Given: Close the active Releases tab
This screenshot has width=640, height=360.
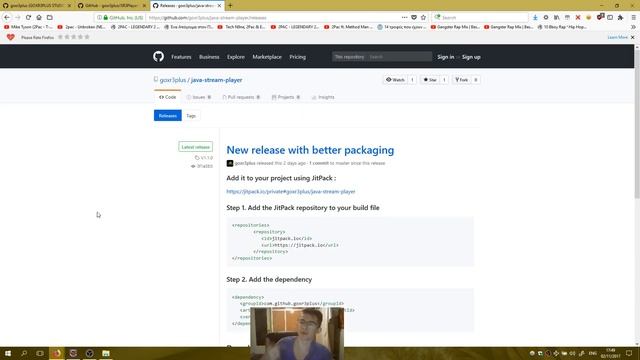Looking at the screenshot, I should point(219,6).
